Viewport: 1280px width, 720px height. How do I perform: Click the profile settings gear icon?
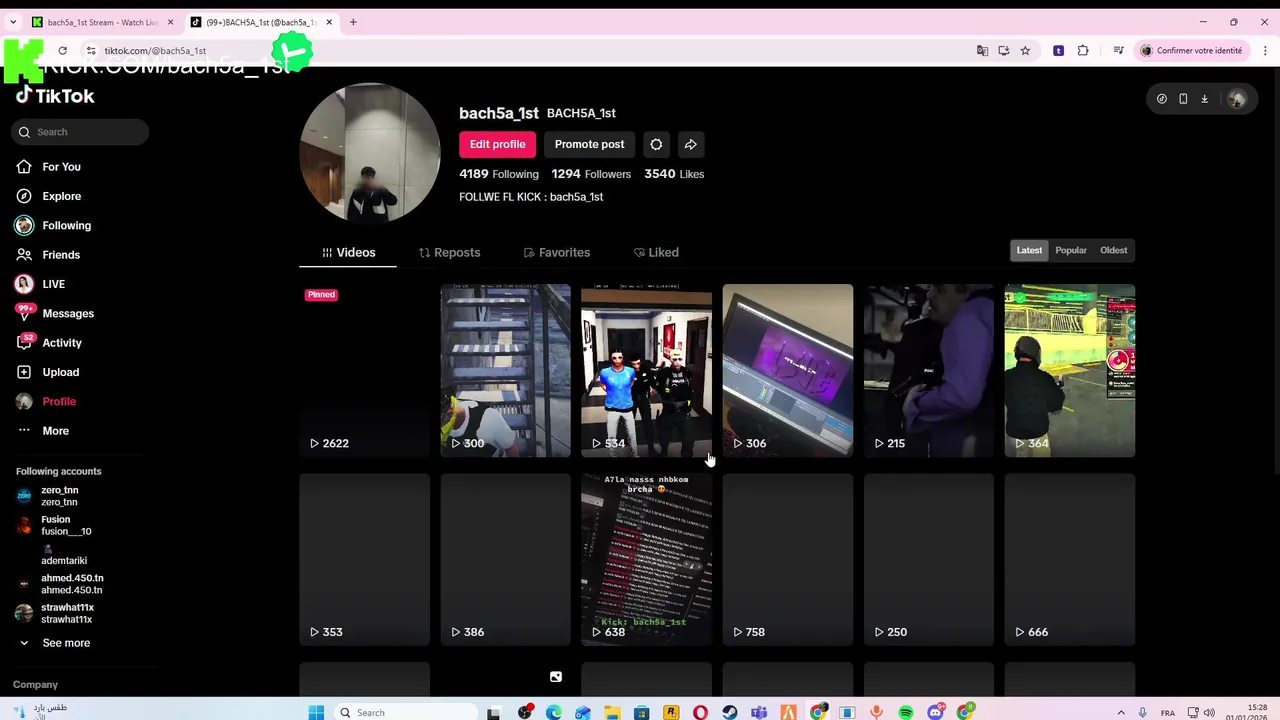656,144
